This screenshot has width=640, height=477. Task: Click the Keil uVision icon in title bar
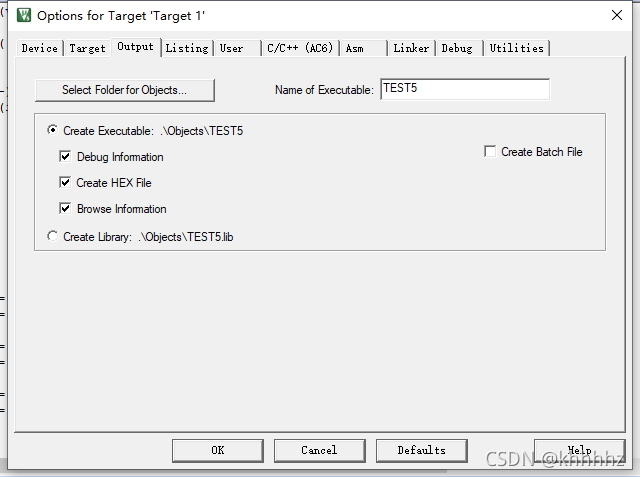(24, 15)
